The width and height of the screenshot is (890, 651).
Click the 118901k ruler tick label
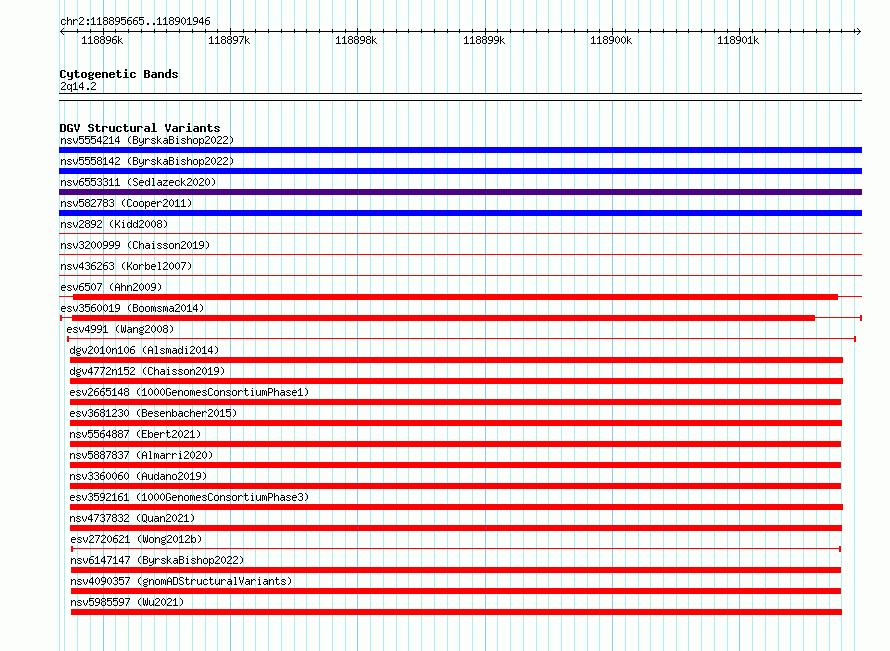coord(738,40)
